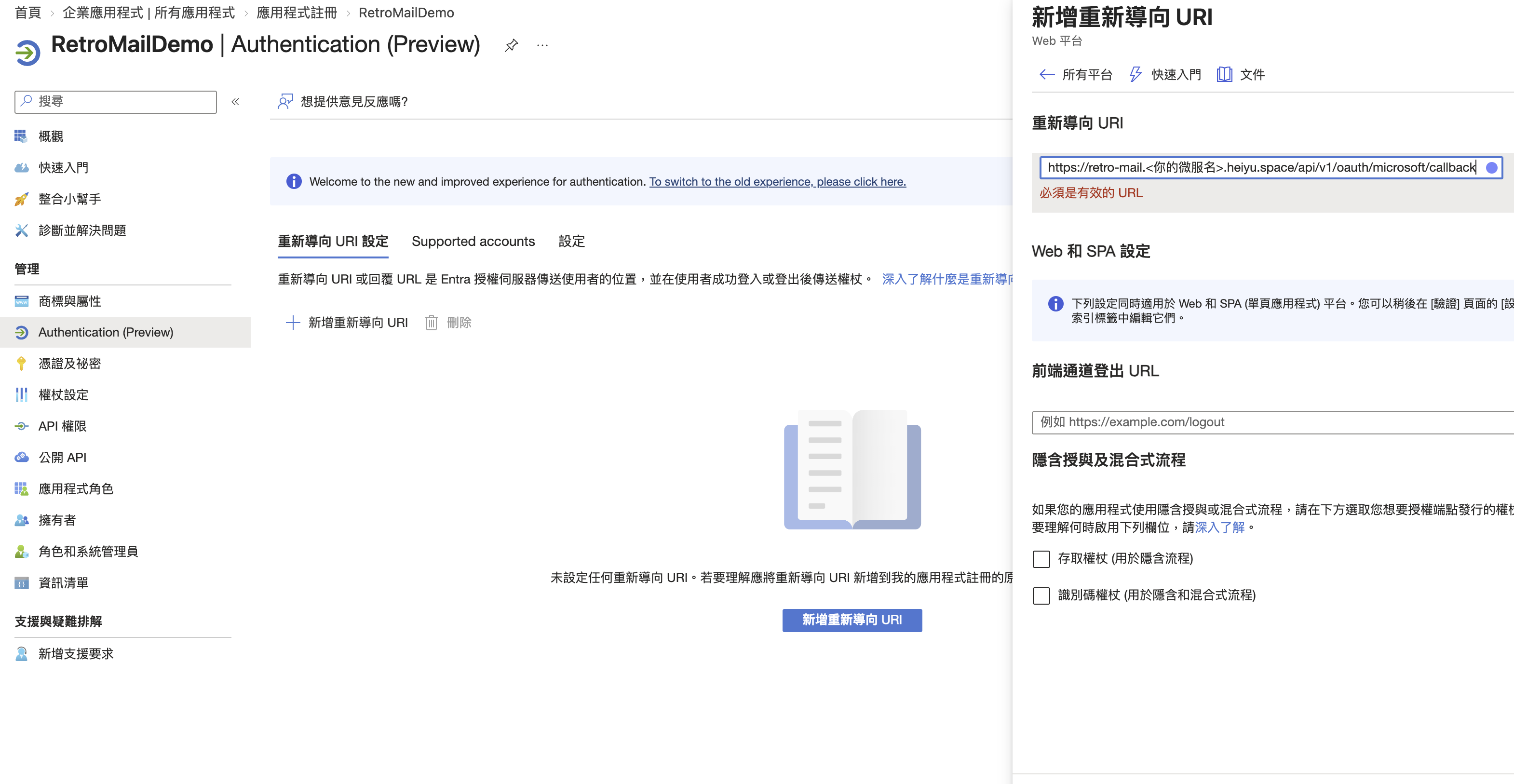Open the 整合小幫手 rocket icon

pyautogui.click(x=21, y=199)
